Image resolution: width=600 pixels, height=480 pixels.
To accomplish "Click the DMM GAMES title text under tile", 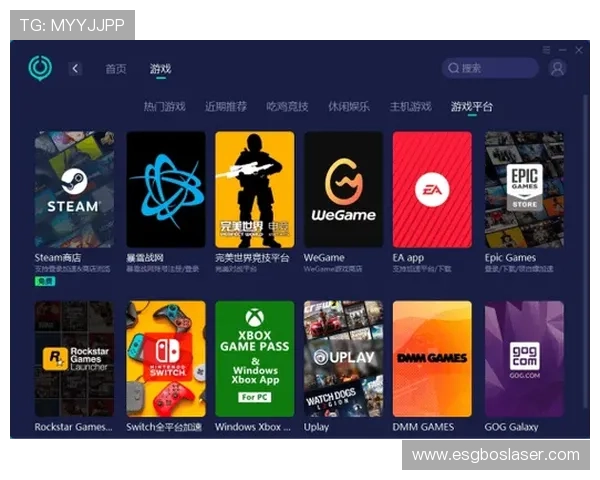I will click(x=423, y=427).
